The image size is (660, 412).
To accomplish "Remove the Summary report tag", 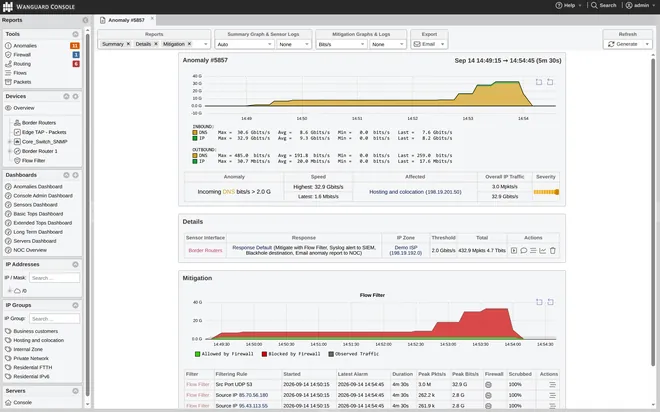I will click(128, 44).
